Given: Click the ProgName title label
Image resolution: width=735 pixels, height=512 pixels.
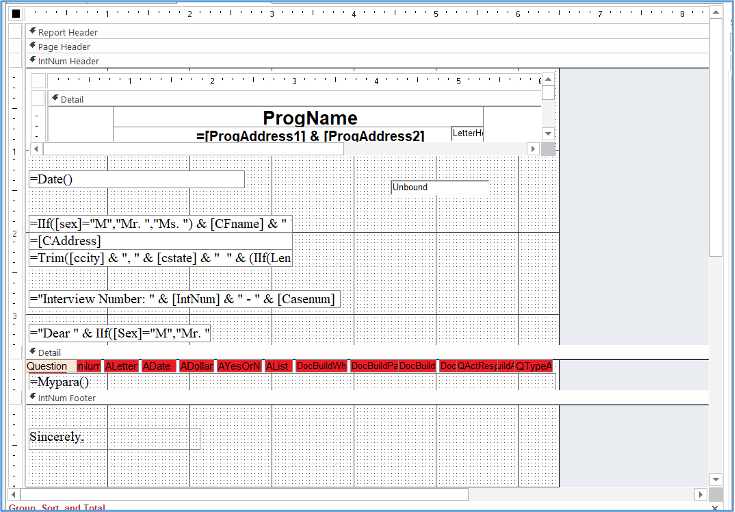Looking at the screenshot, I should (x=310, y=118).
